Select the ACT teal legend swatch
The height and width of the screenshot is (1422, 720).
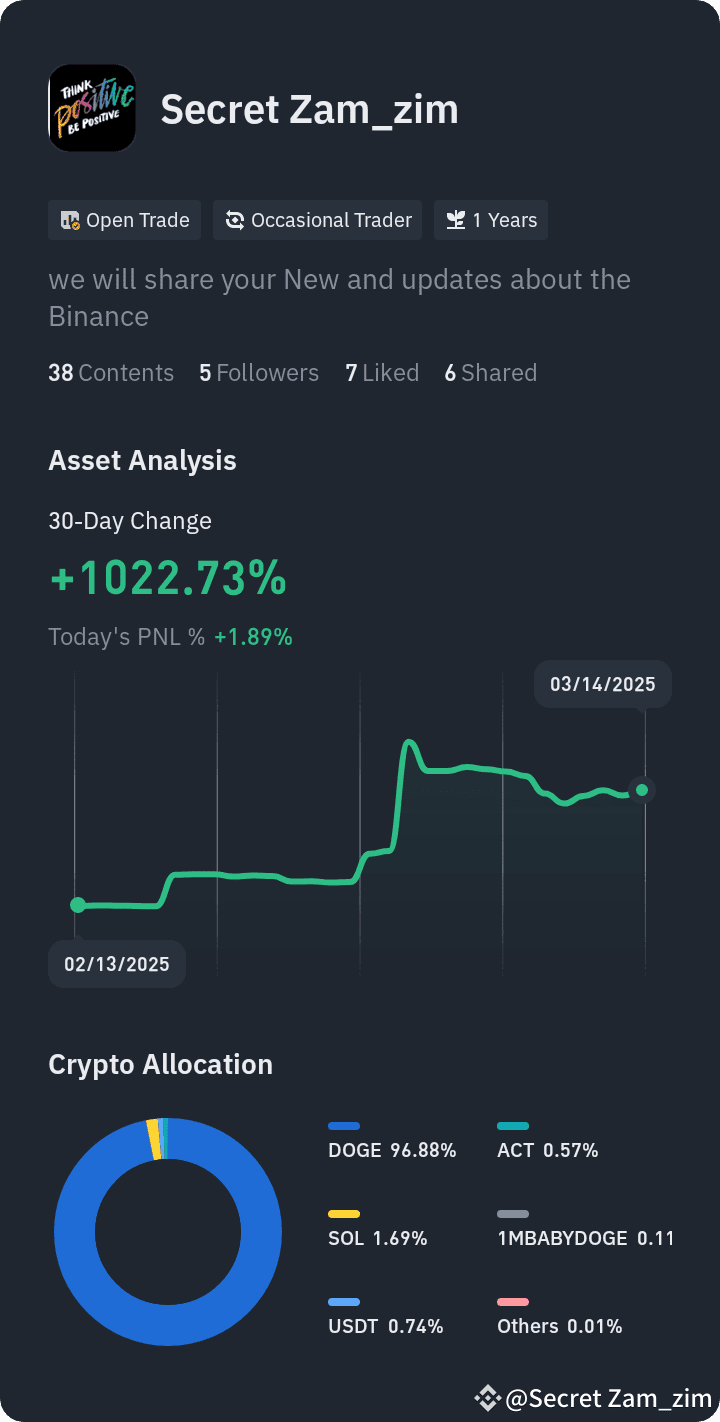pyautogui.click(x=513, y=1126)
